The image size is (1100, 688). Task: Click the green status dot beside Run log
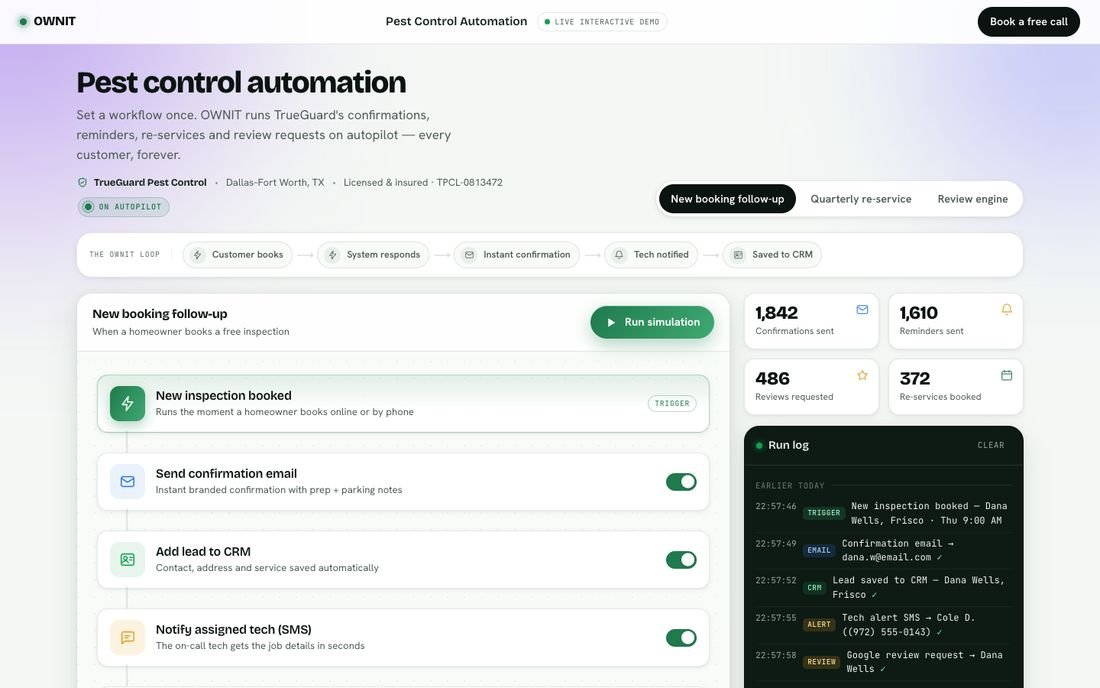[759, 445]
